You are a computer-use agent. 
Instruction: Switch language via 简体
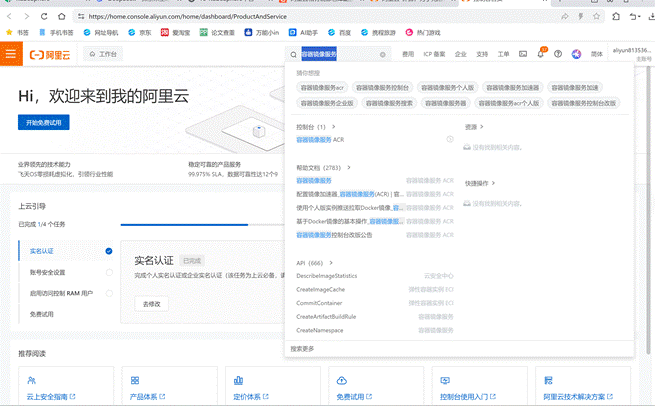[x=597, y=54]
